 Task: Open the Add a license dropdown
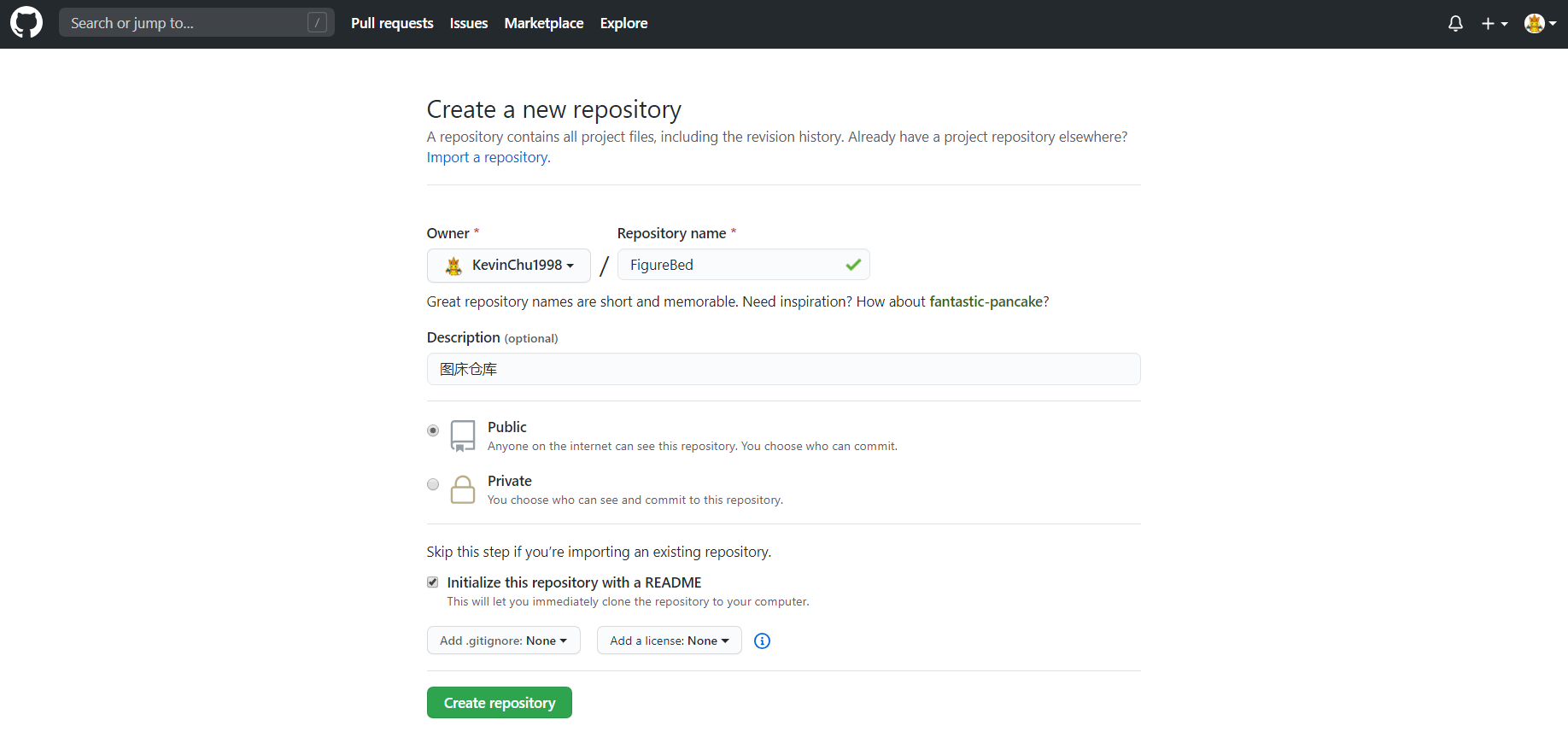(669, 641)
